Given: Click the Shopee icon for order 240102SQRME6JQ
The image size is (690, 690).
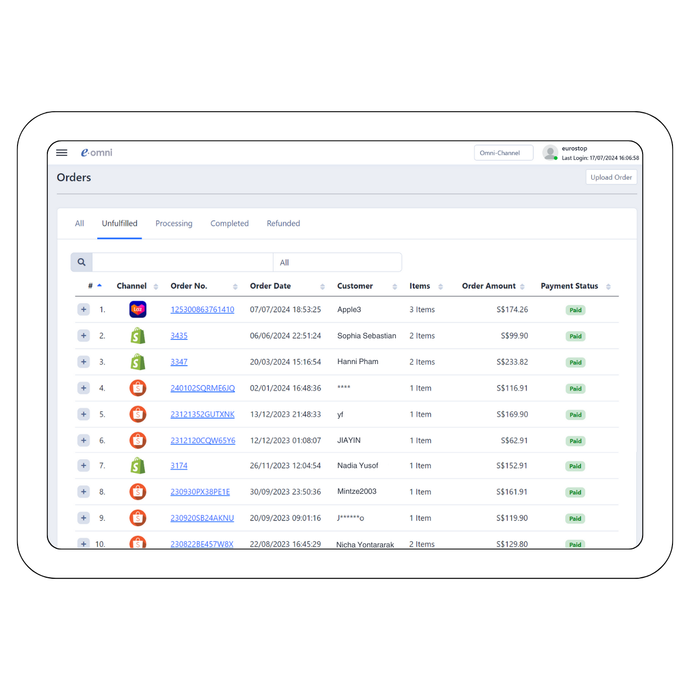Looking at the screenshot, I should point(138,388).
